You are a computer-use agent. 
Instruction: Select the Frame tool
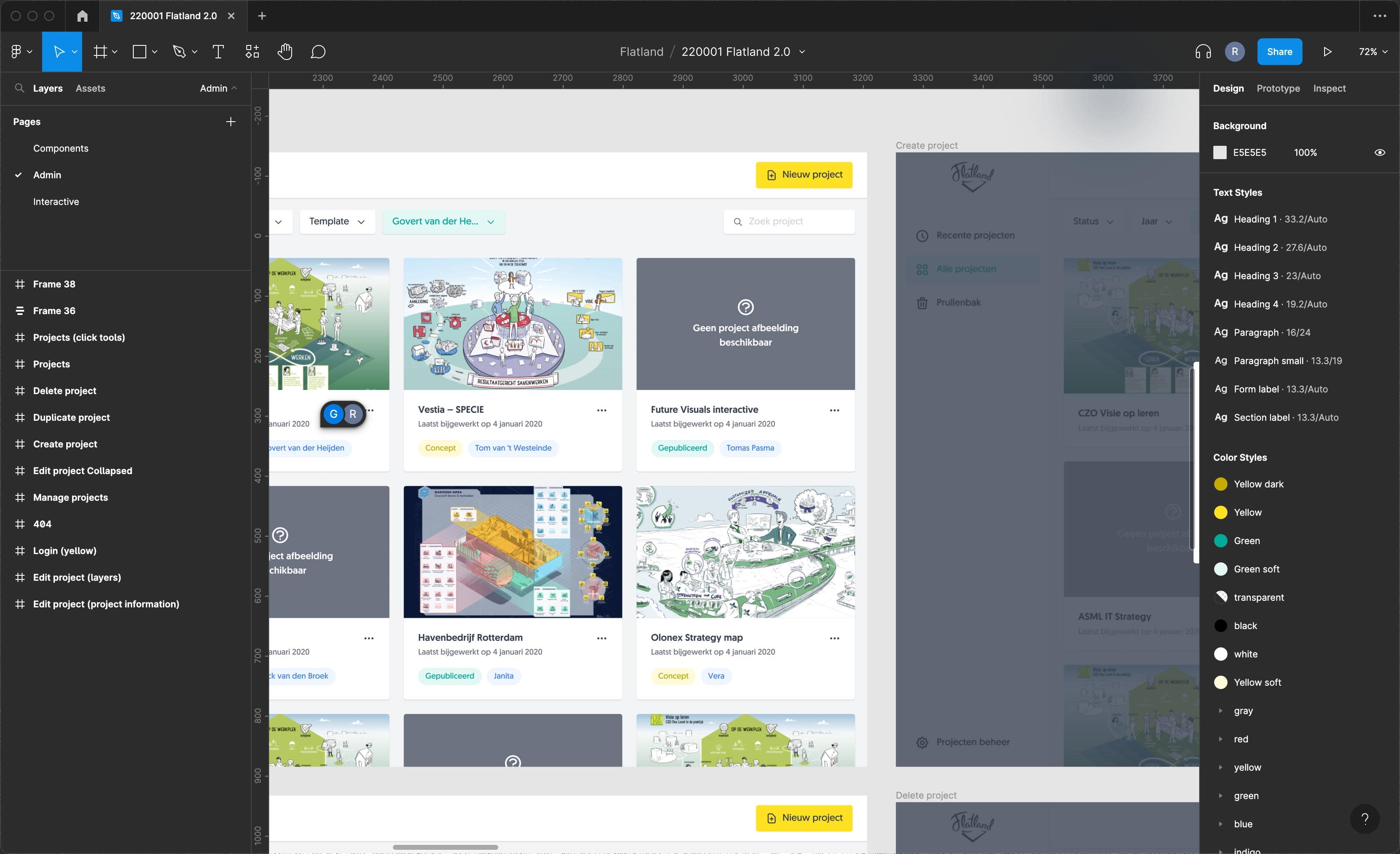pos(100,51)
